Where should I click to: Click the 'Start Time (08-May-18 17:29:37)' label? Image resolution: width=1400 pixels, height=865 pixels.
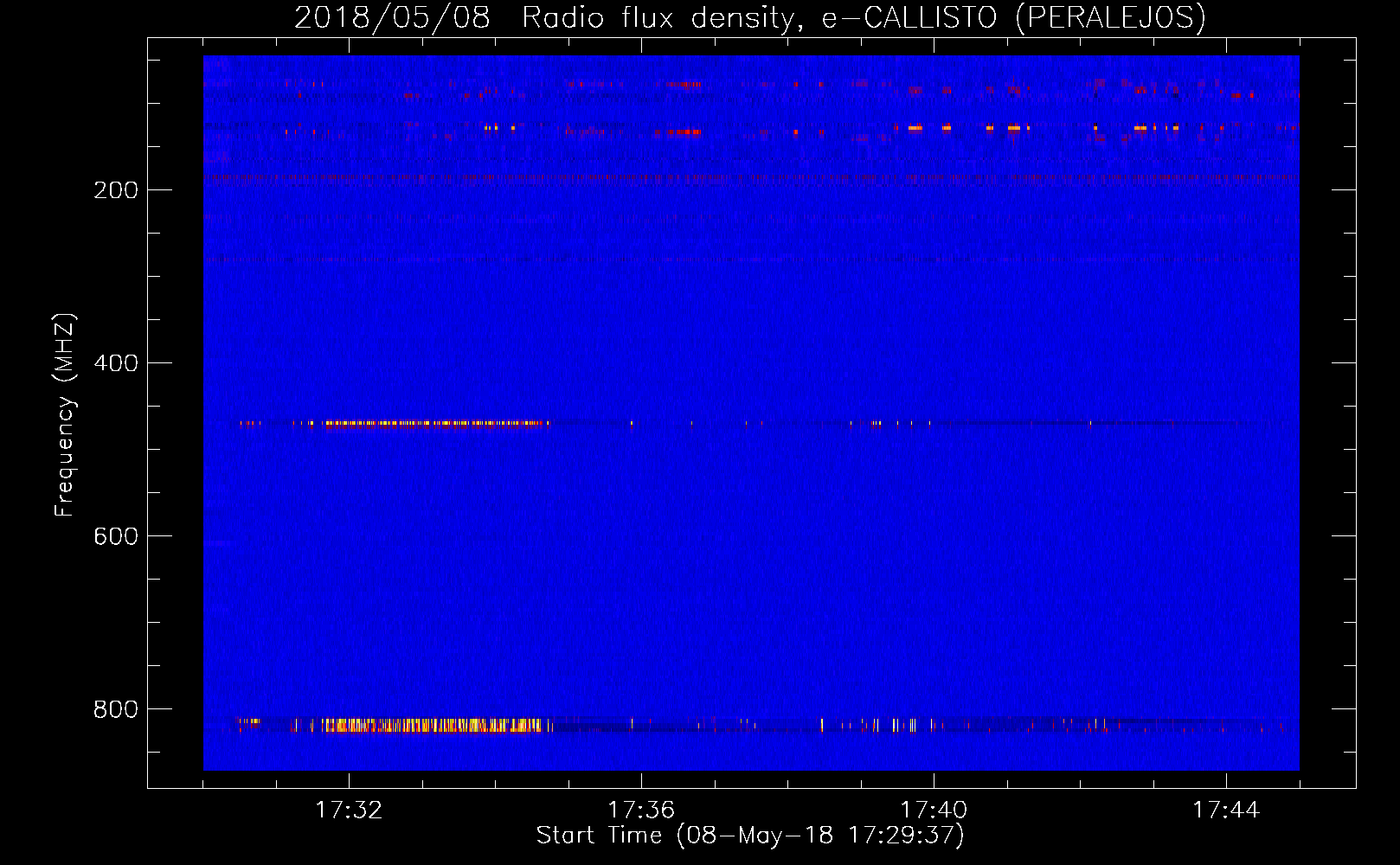[750, 835]
